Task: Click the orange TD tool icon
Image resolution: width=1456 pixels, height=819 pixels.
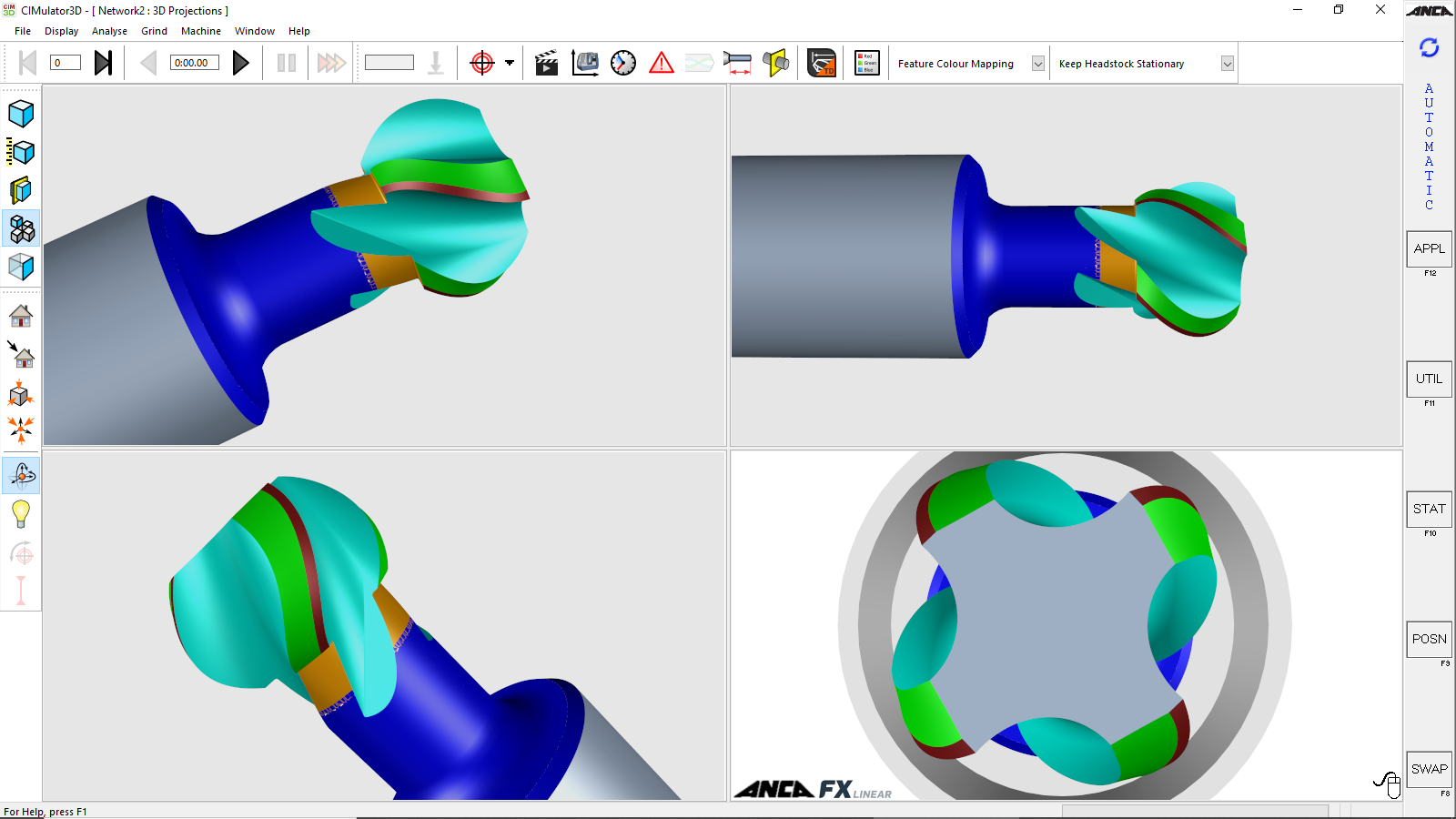Action: 822,63
